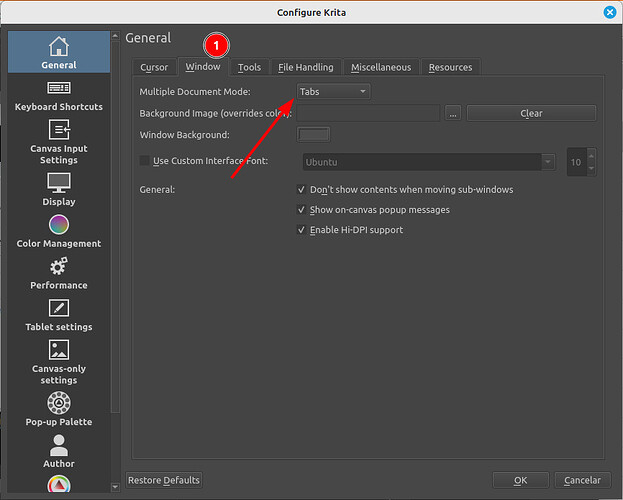Select the Canvas Input Settings icon

(x=58, y=130)
